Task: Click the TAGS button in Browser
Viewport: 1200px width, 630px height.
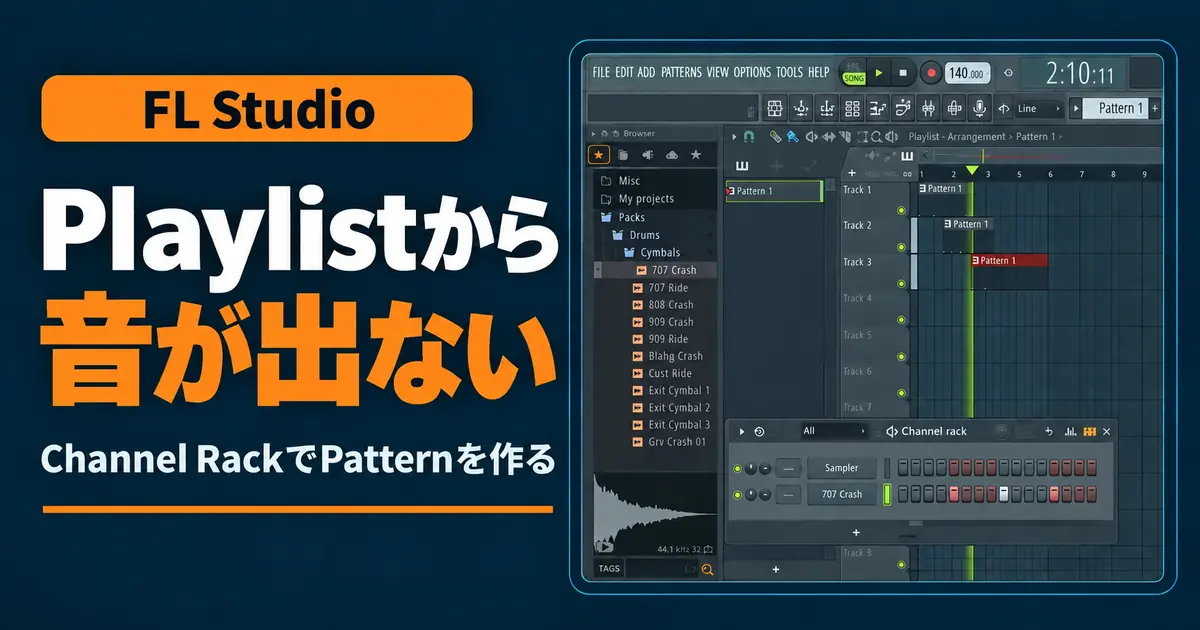Action: click(608, 569)
